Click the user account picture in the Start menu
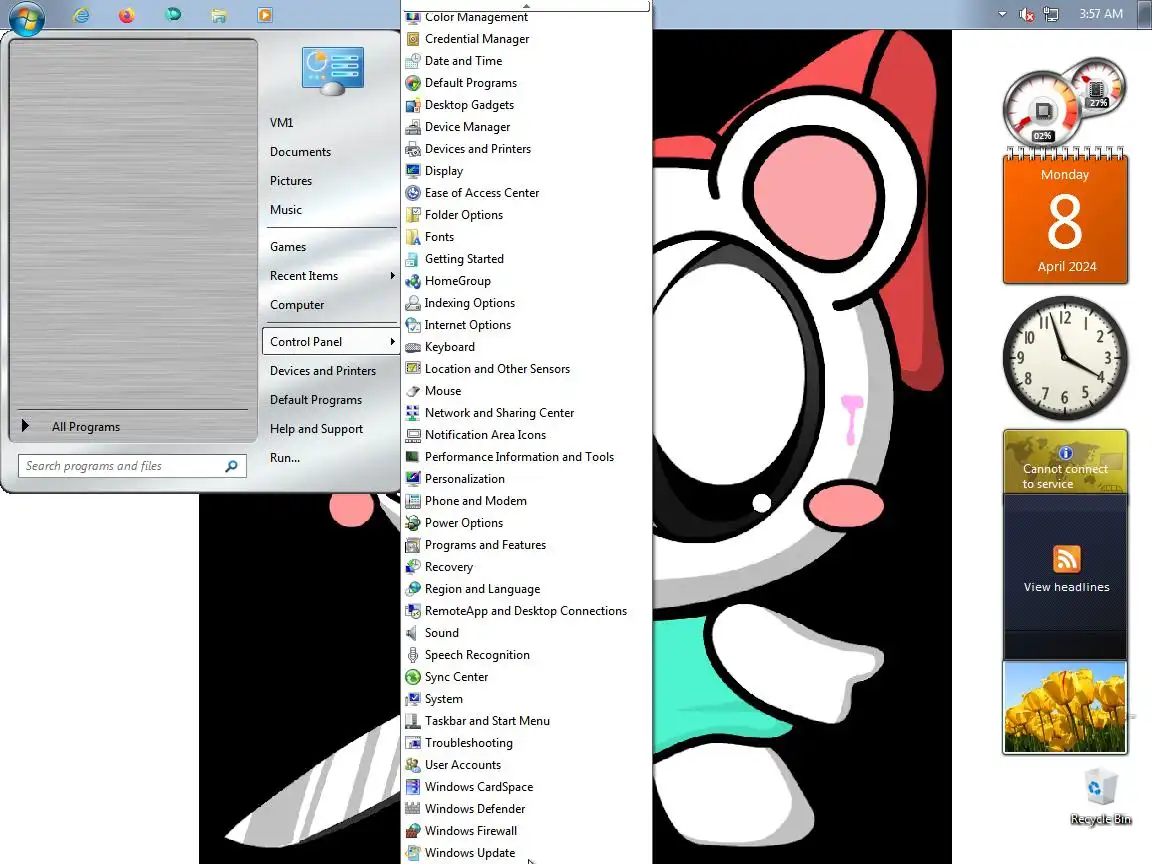This screenshot has width=1152, height=864. click(333, 71)
